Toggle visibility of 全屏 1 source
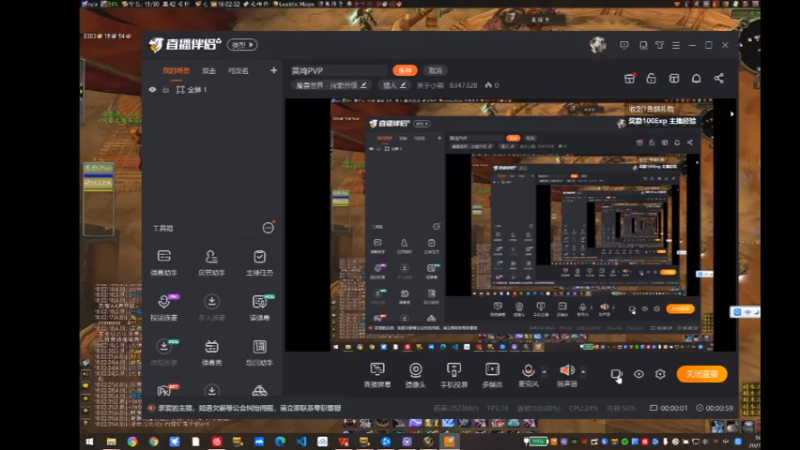The height and width of the screenshot is (450, 800). click(x=152, y=89)
